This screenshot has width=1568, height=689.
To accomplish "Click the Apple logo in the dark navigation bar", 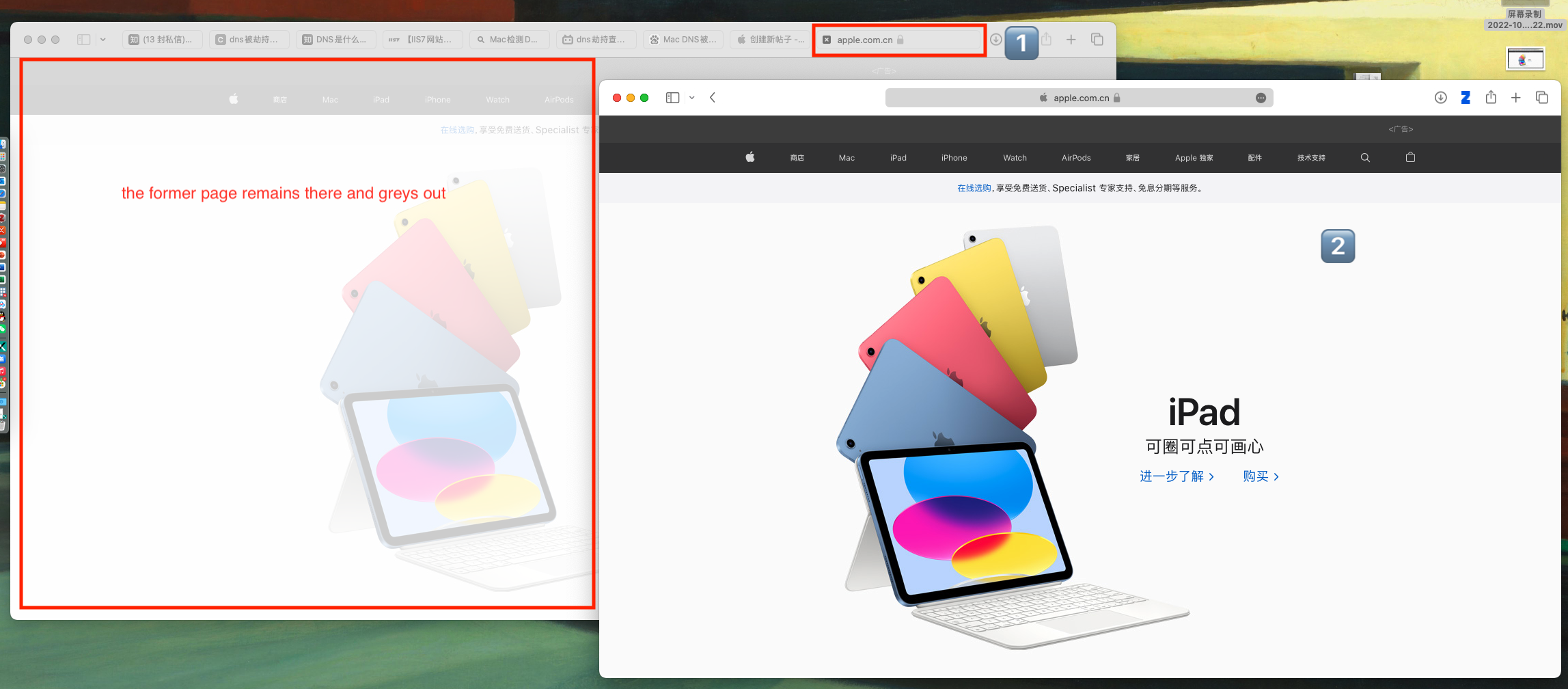I will coord(750,157).
